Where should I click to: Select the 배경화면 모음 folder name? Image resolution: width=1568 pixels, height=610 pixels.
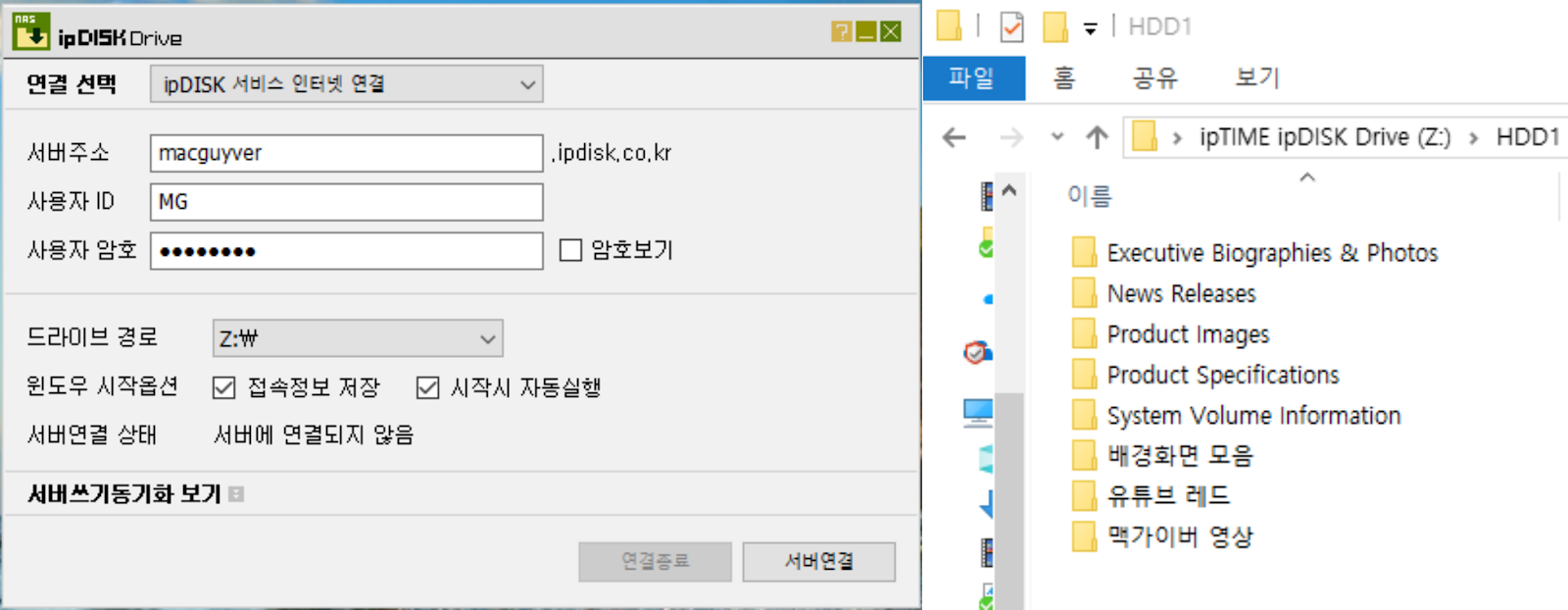(1180, 455)
